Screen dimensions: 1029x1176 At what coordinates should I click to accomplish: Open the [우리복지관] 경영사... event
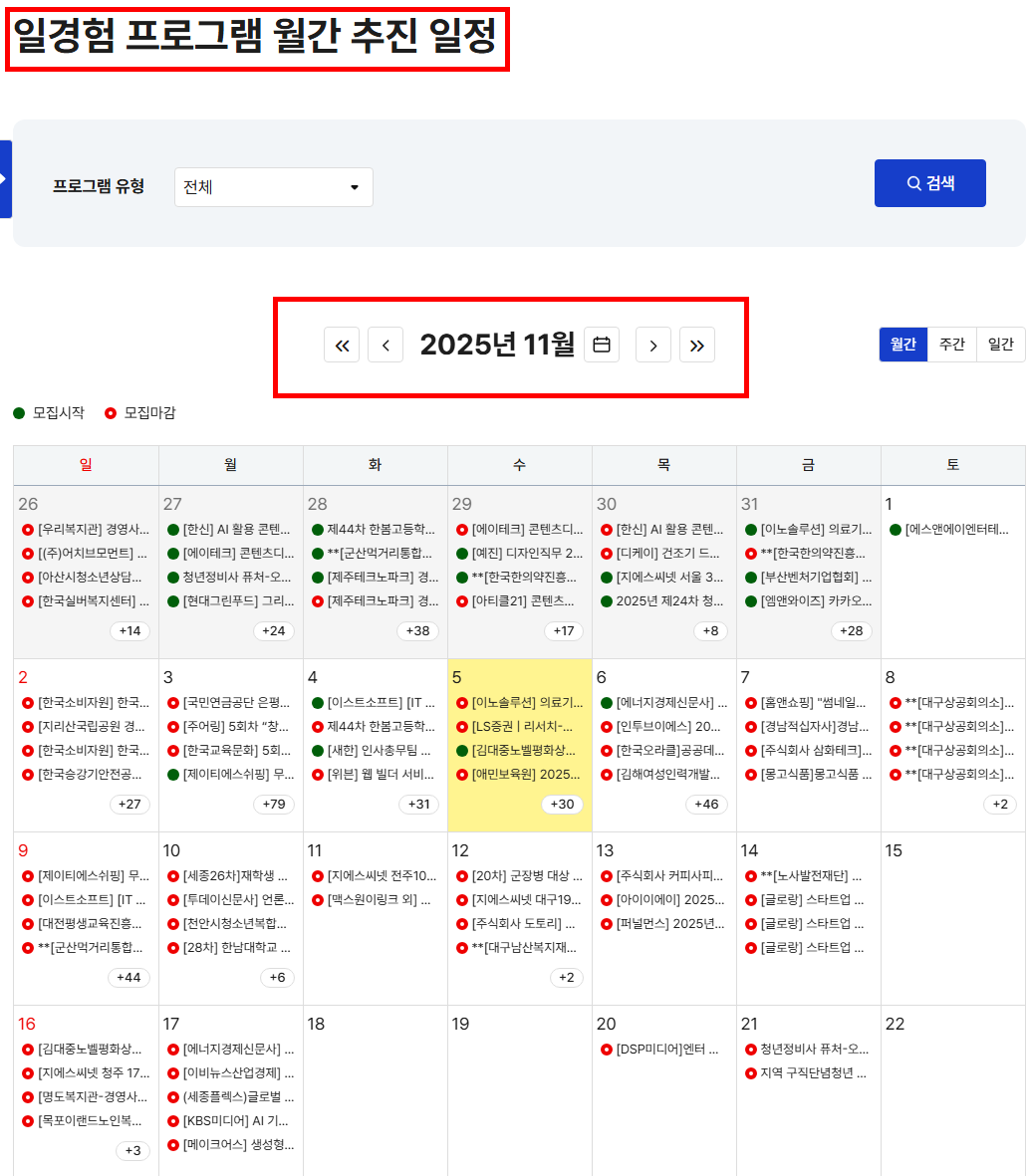pyautogui.click(x=87, y=530)
